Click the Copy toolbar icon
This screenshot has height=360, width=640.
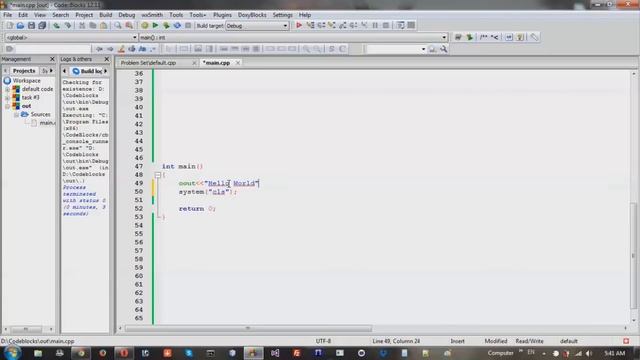(93, 26)
